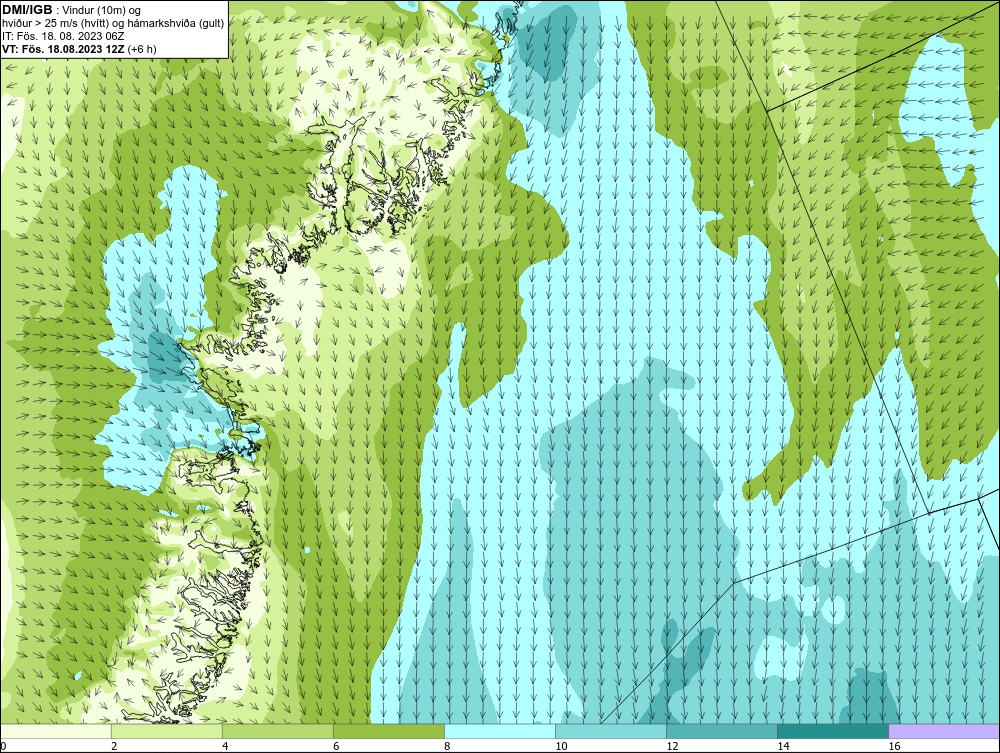Click the 0–2 m/s palest legend swatch
The image size is (1000, 753).
click(x=56, y=731)
